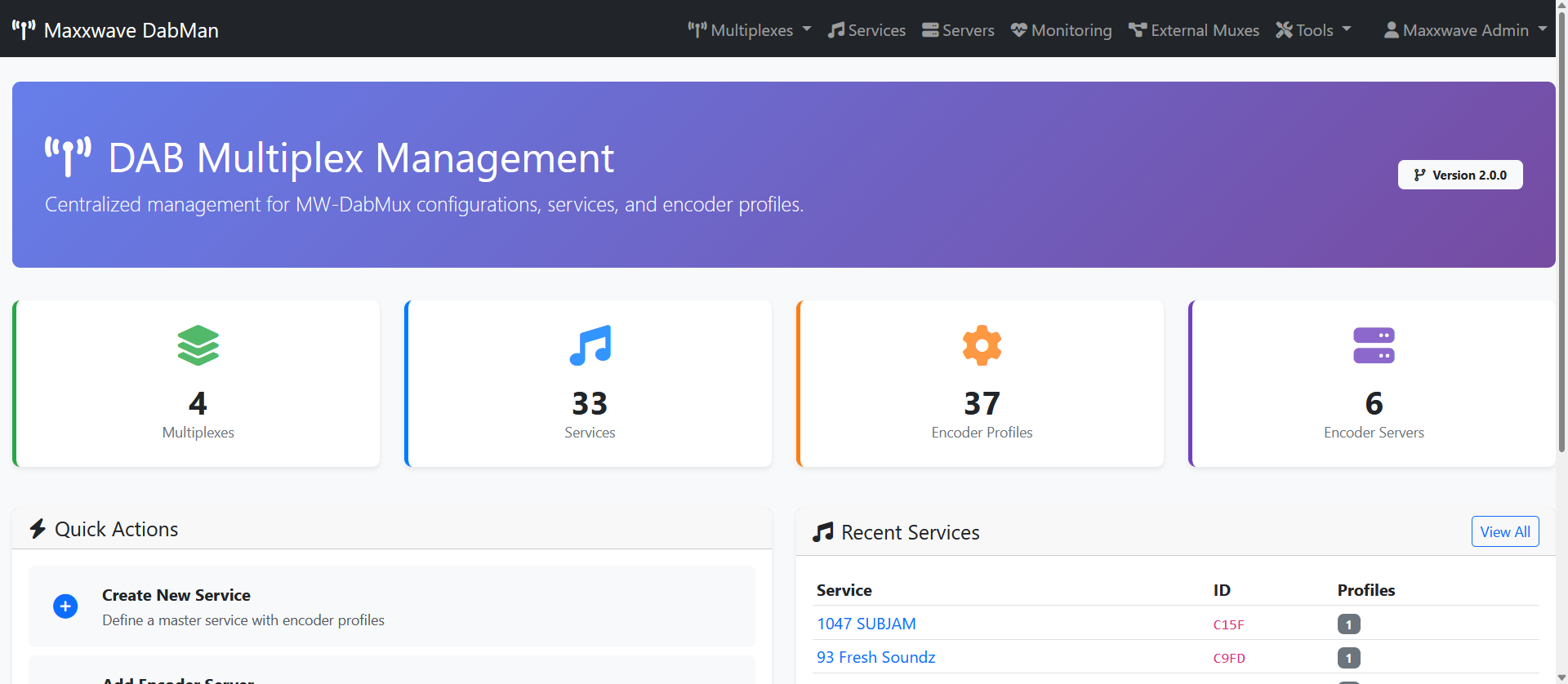Click the branch icon in Version badge

coord(1420,175)
